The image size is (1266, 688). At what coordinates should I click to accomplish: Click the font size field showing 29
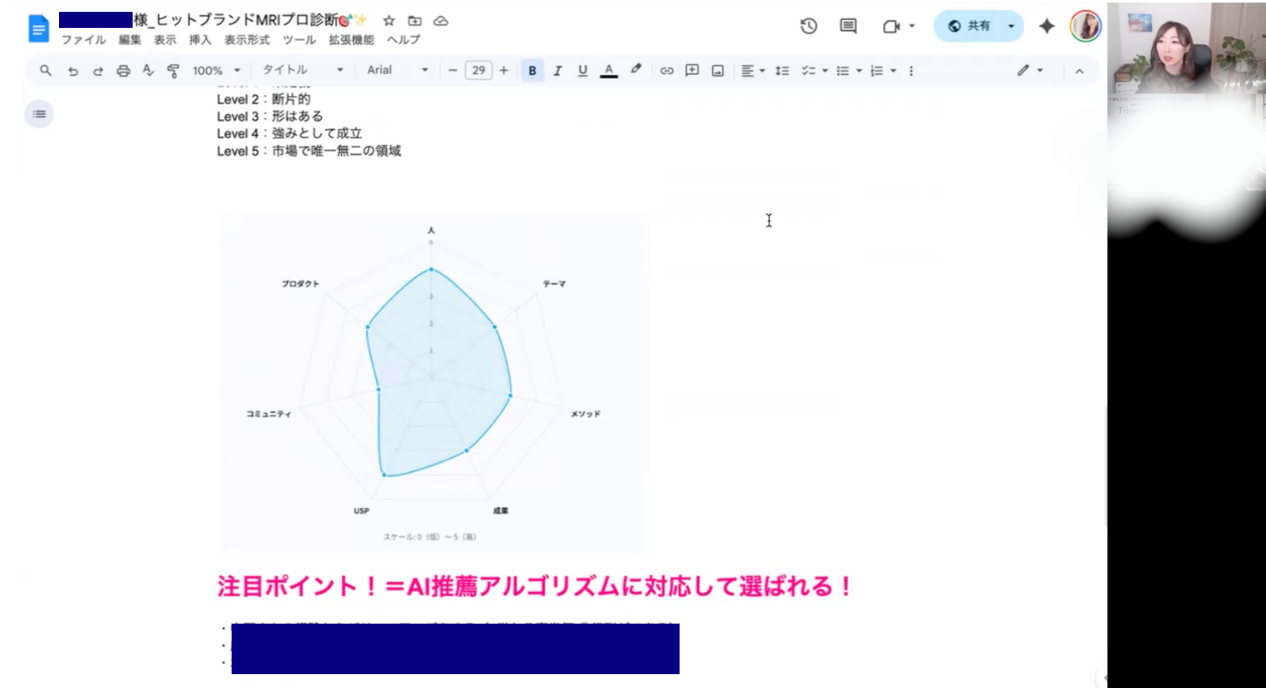478,71
